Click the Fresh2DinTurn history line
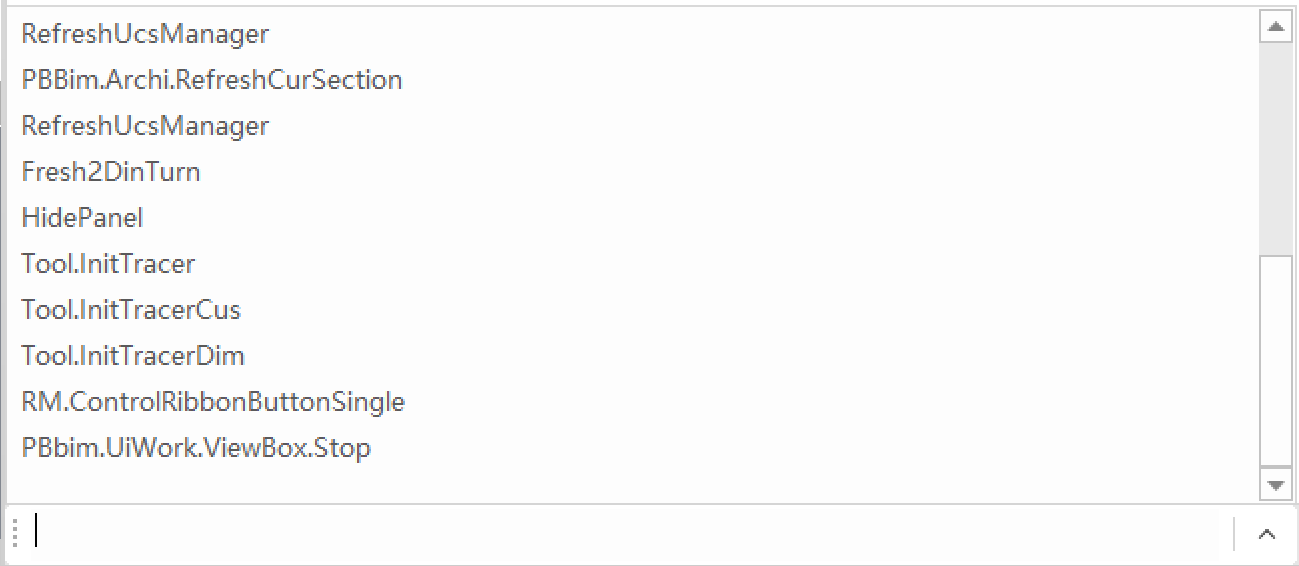This screenshot has height=566, width=1299. (x=111, y=172)
